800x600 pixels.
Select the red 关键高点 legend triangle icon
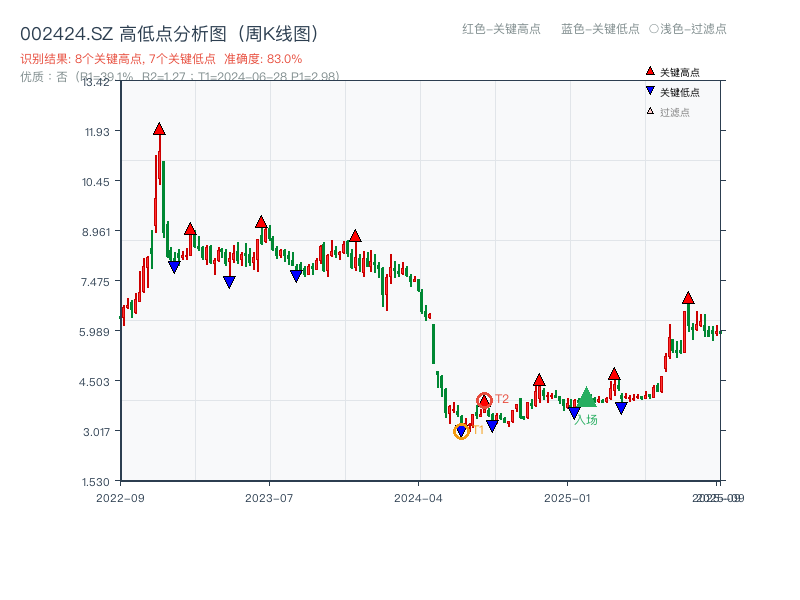point(650,71)
